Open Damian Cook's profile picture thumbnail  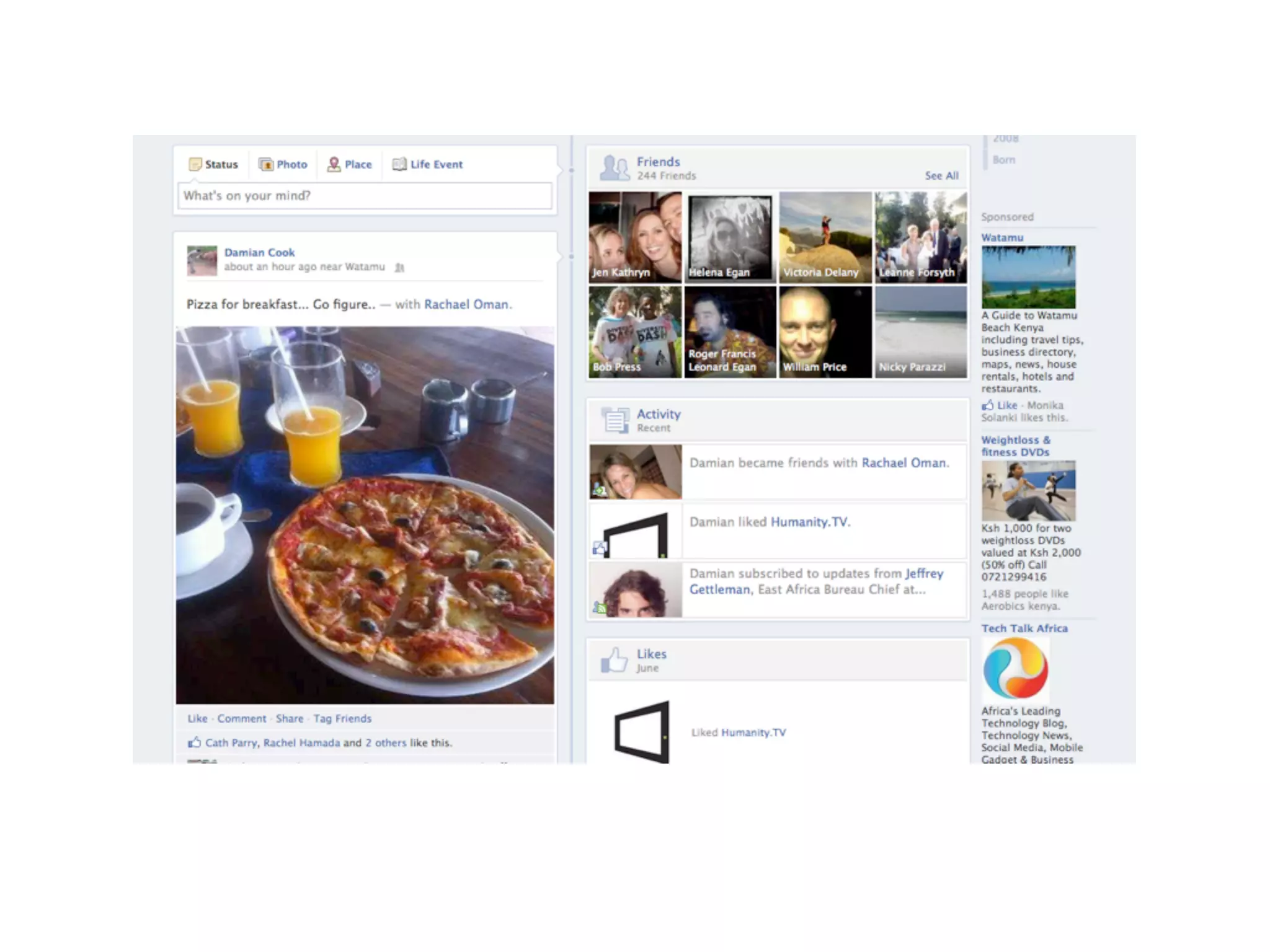202,260
